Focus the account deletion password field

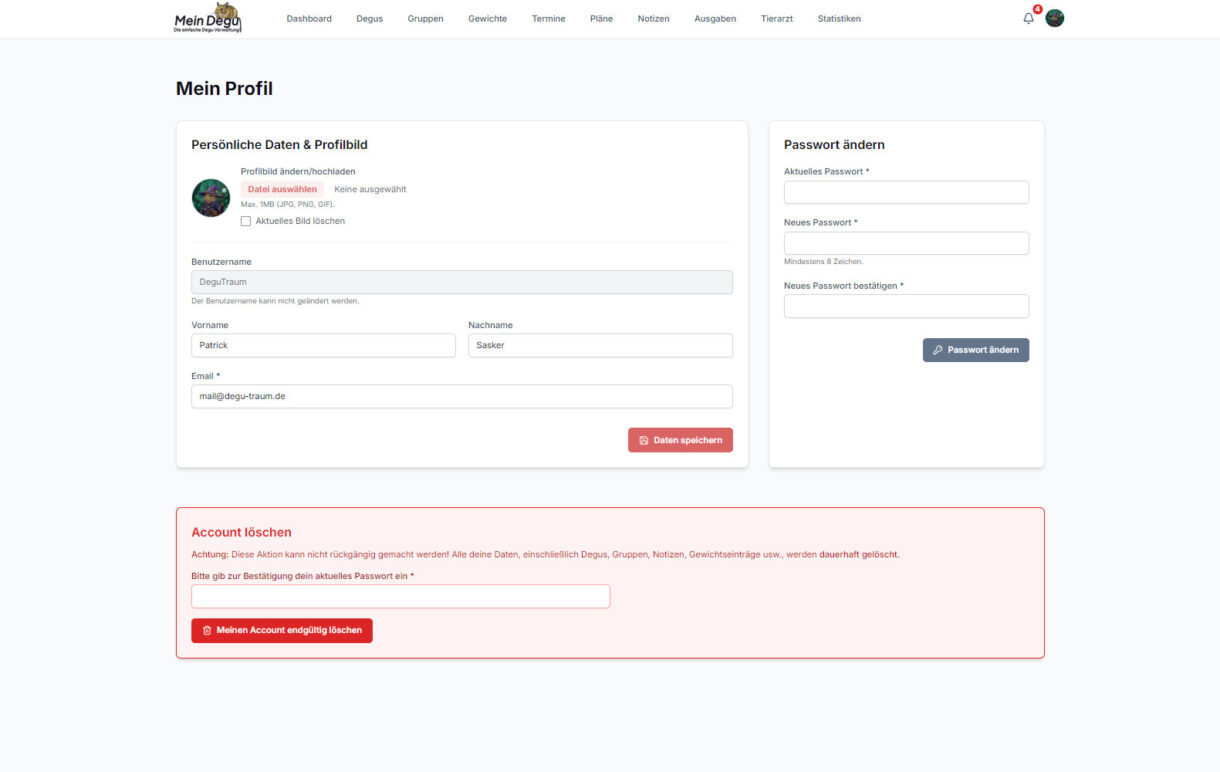coord(400,596)
